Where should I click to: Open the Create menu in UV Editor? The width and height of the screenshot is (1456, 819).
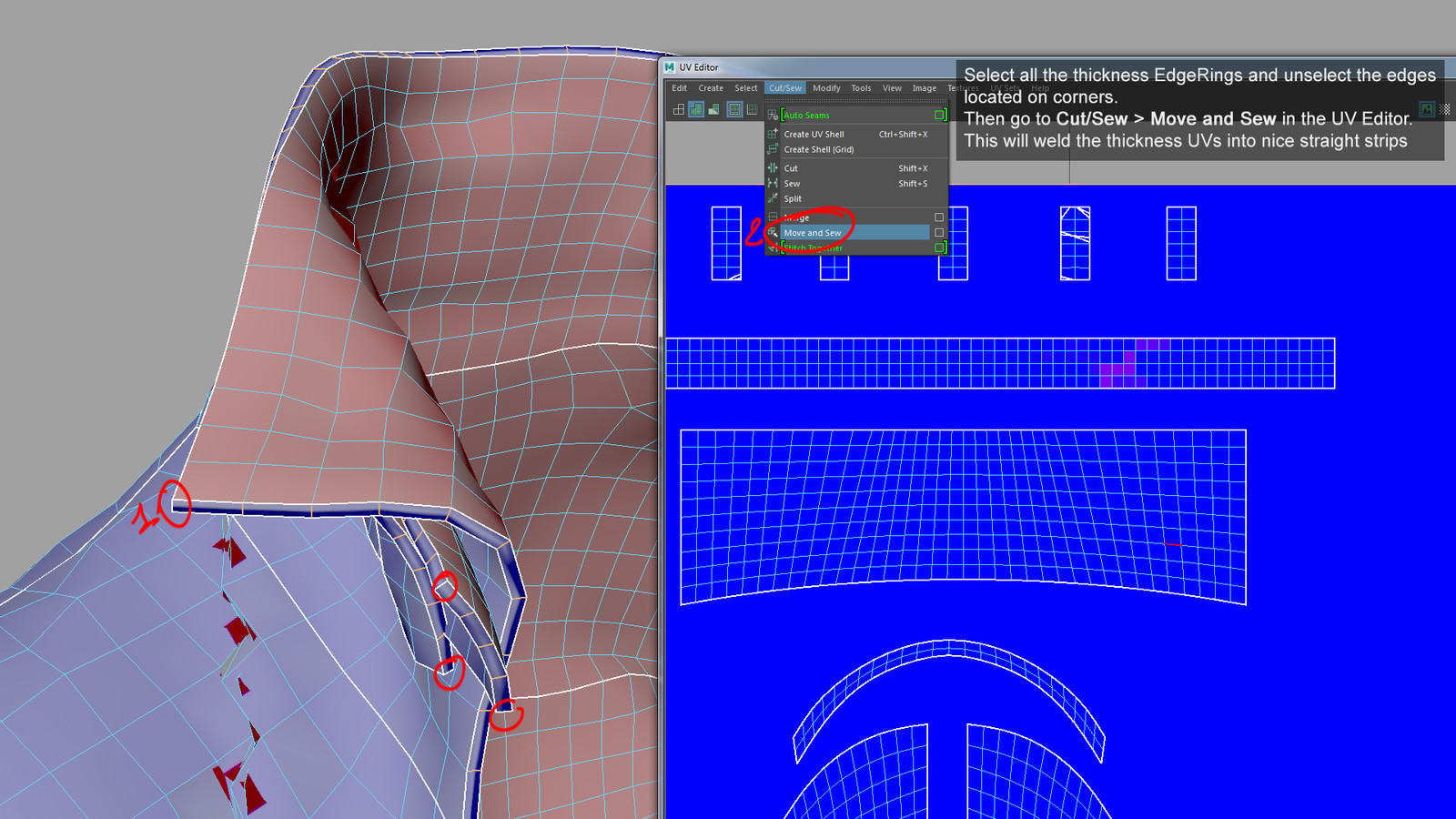tap(711, 88)
